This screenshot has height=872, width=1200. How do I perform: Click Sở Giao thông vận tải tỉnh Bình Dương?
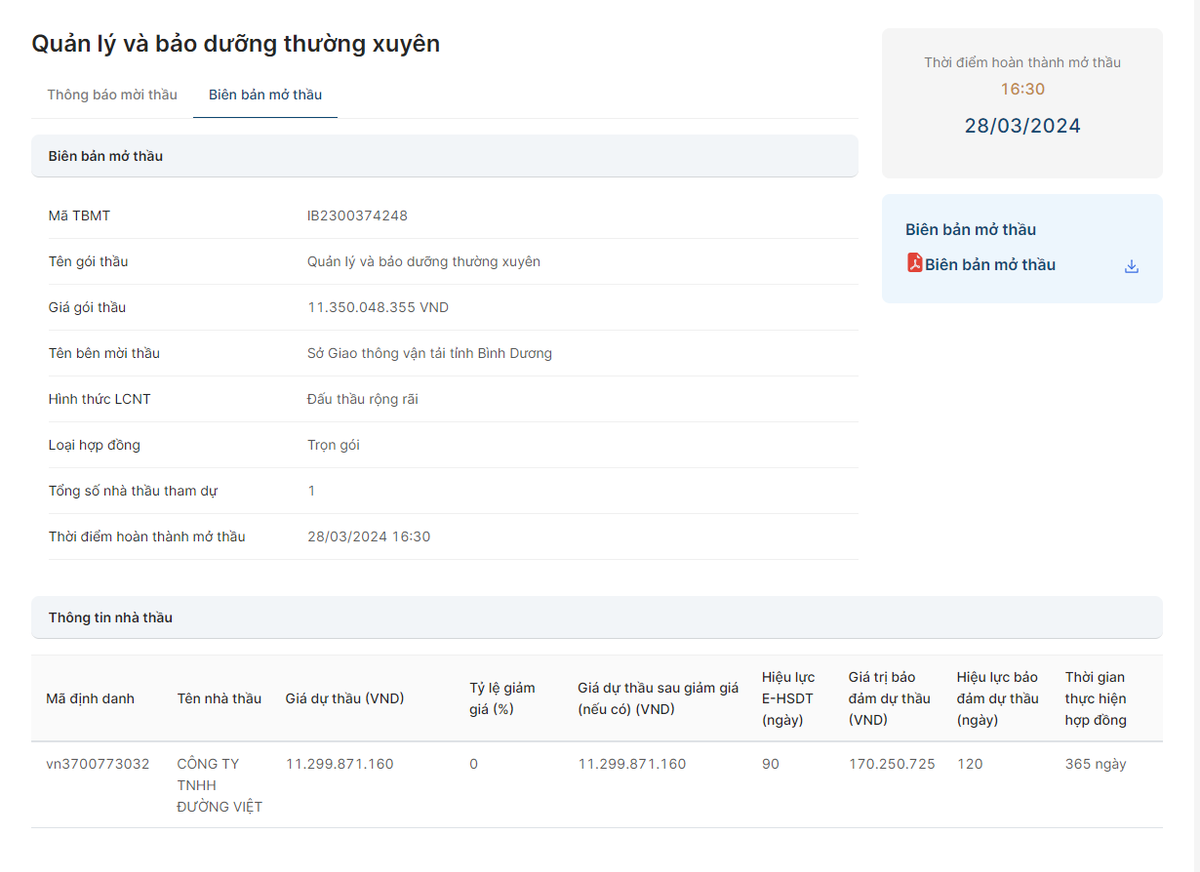429,354
